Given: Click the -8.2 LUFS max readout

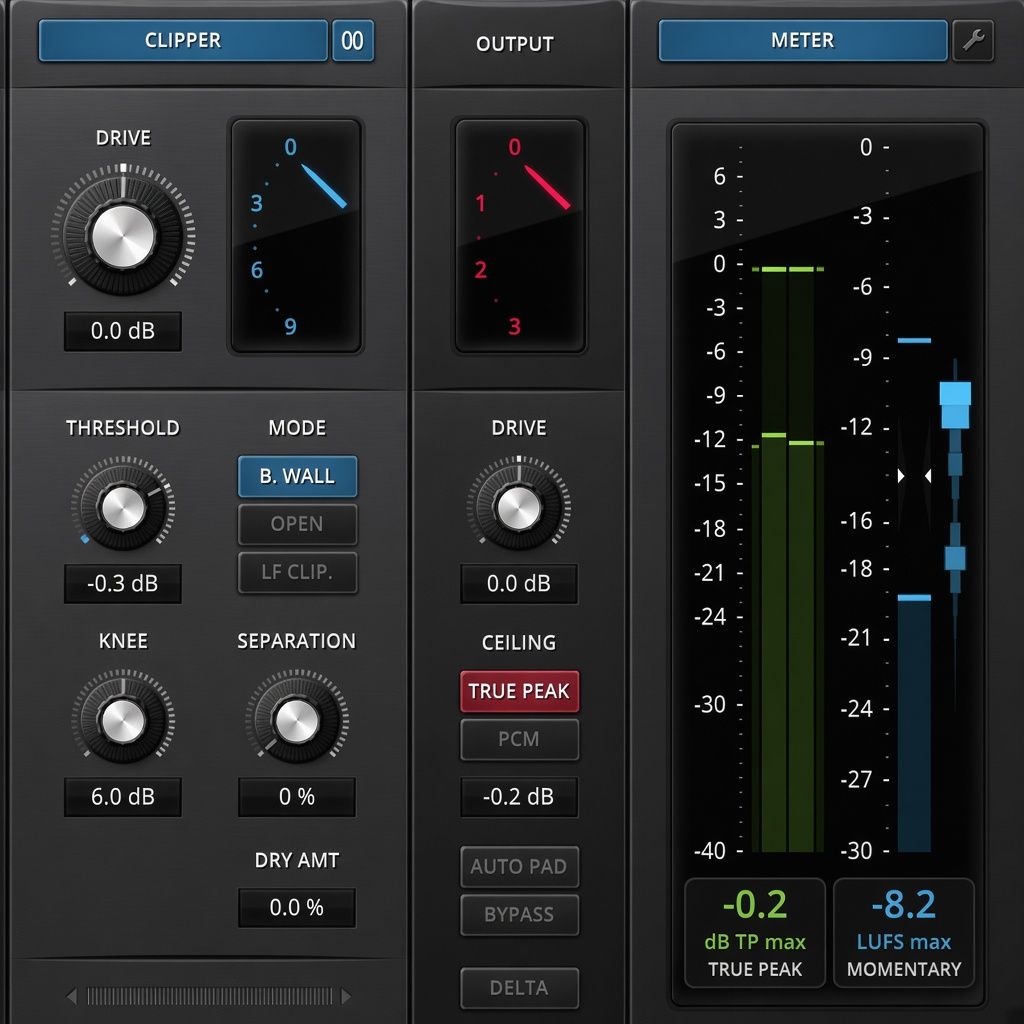Looking at the screenshot, I should pyautogui.click(x=904, y=933).
